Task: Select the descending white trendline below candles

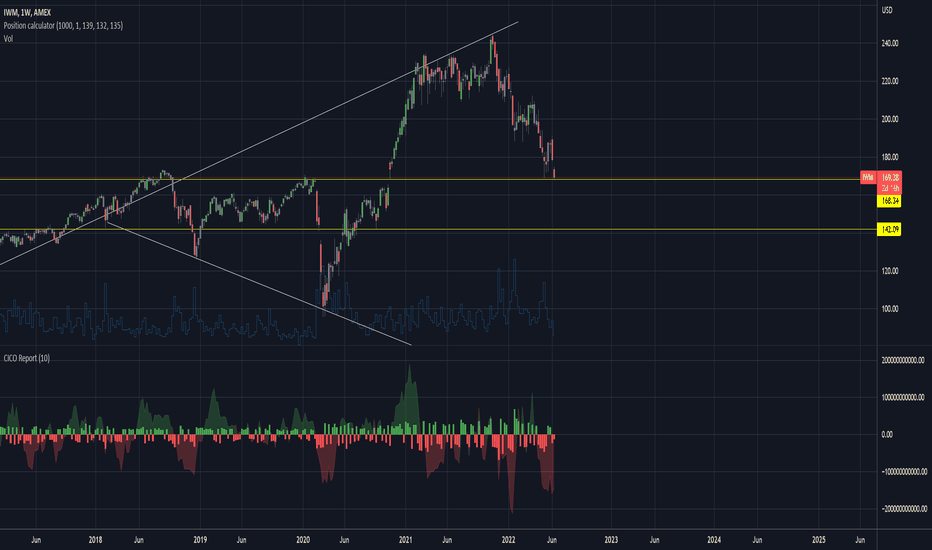Action: (x=259, y=283)
